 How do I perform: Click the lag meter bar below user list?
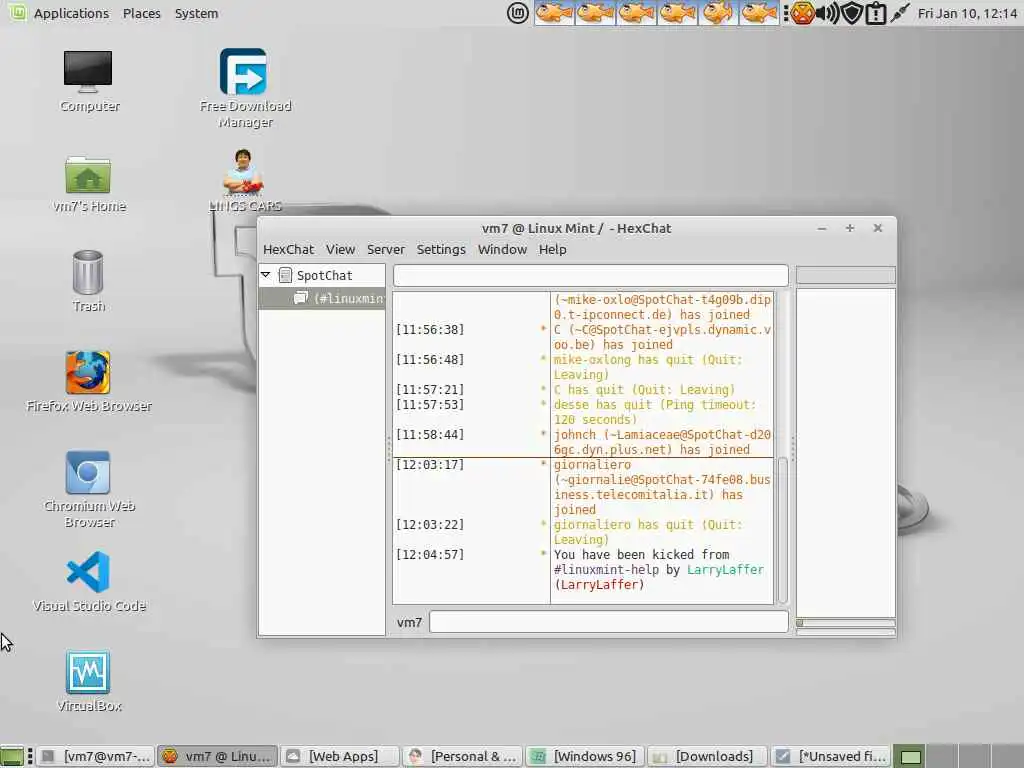tap(846, 623)
